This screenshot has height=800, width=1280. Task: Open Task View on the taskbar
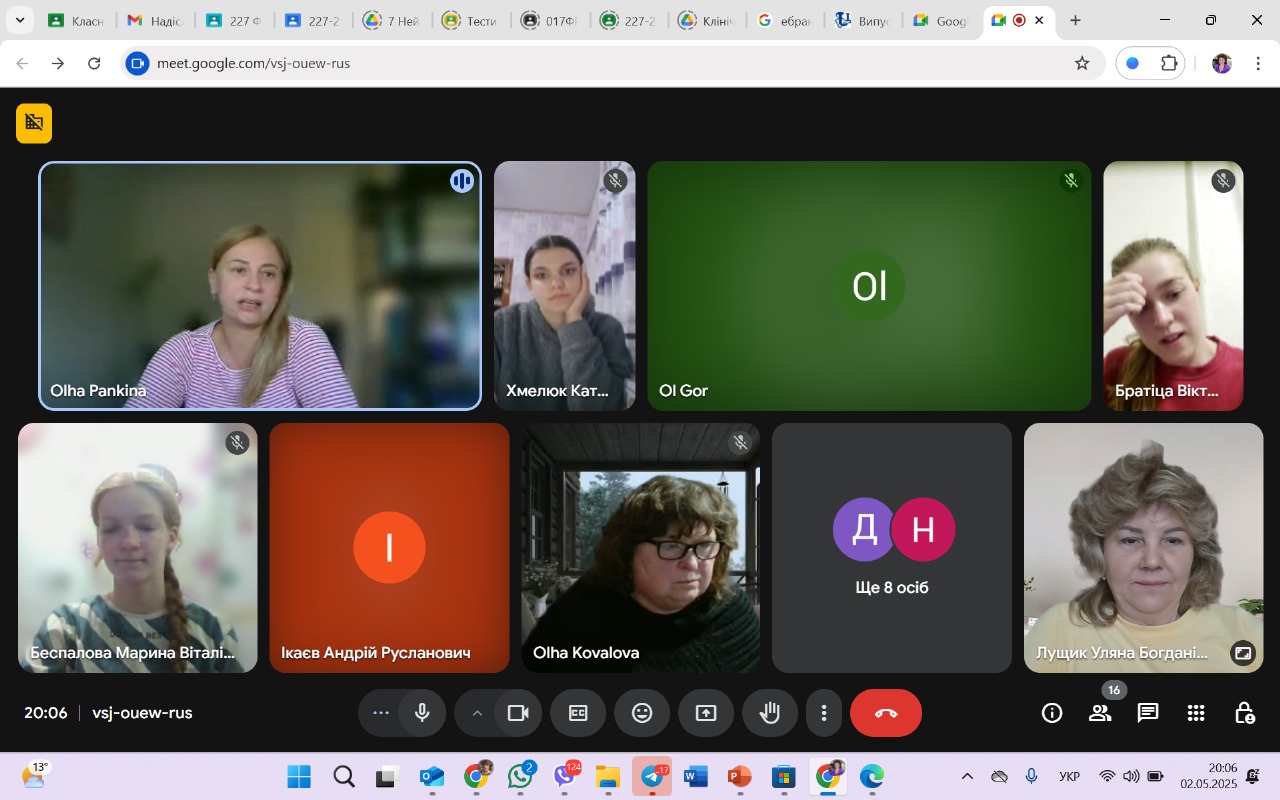coord(388,776)
